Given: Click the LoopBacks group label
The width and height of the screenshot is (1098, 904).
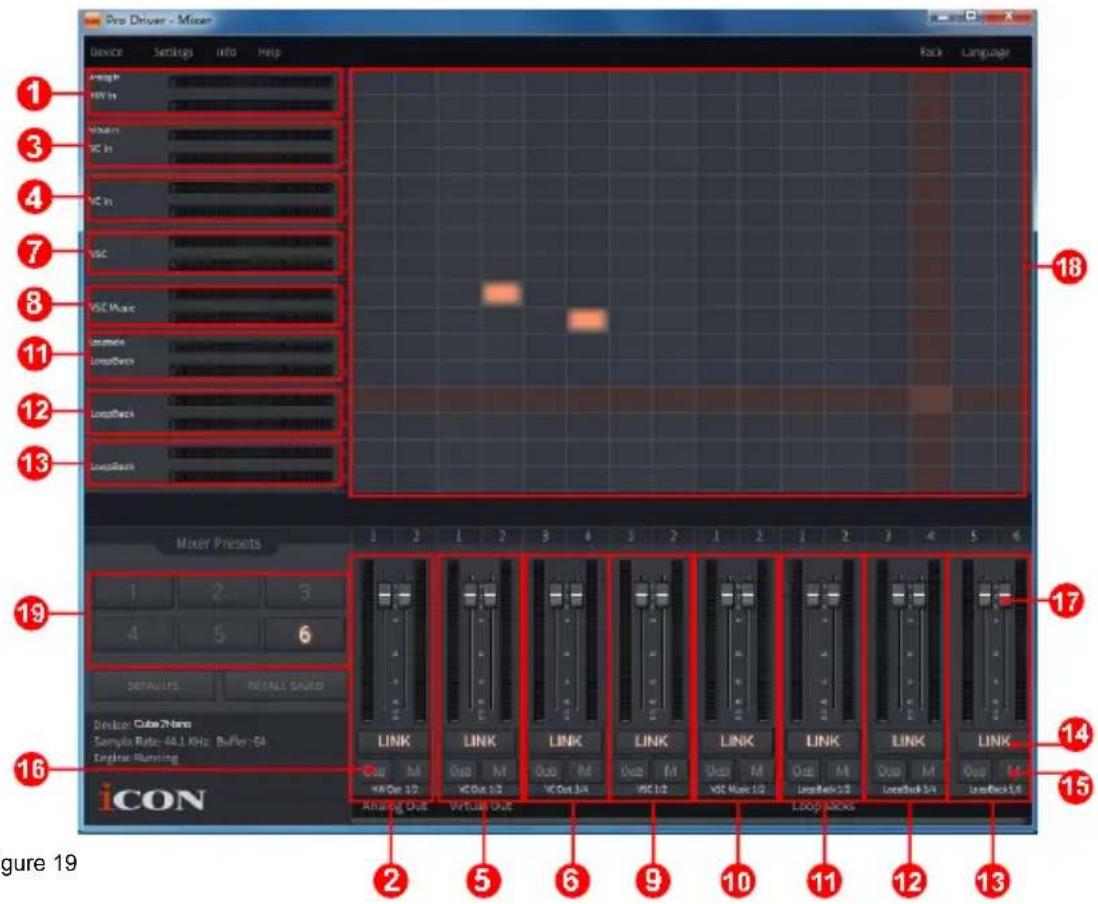Looking at the screenshot, I should (824, 807).
